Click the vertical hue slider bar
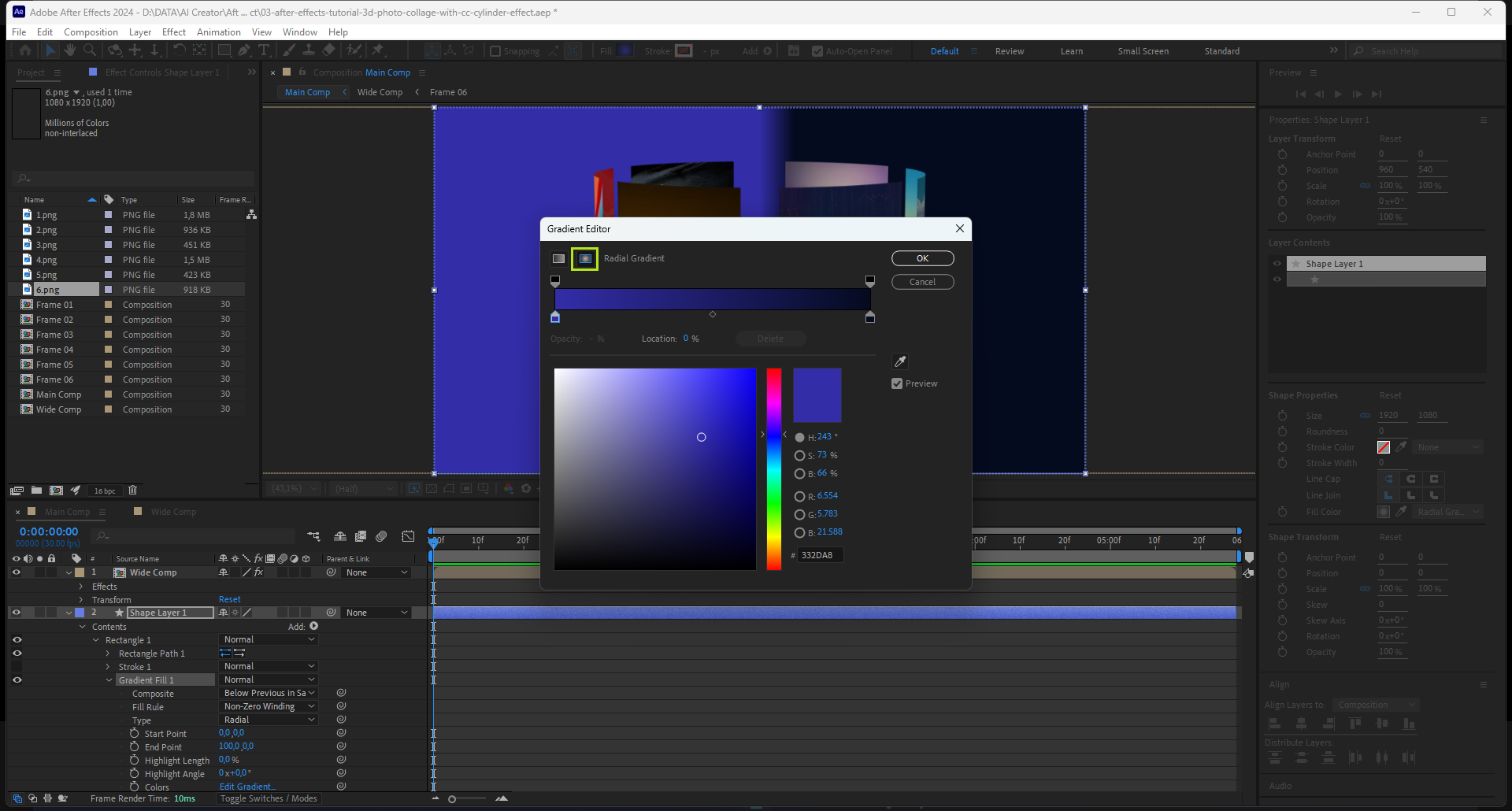Viewport: 1512px width, 811px height. point(774,468)
